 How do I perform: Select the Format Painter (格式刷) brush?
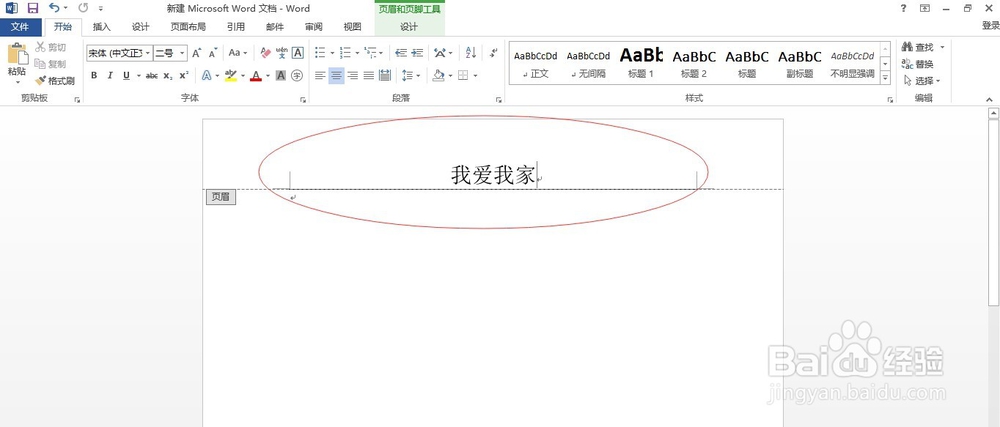click(55, 81)
